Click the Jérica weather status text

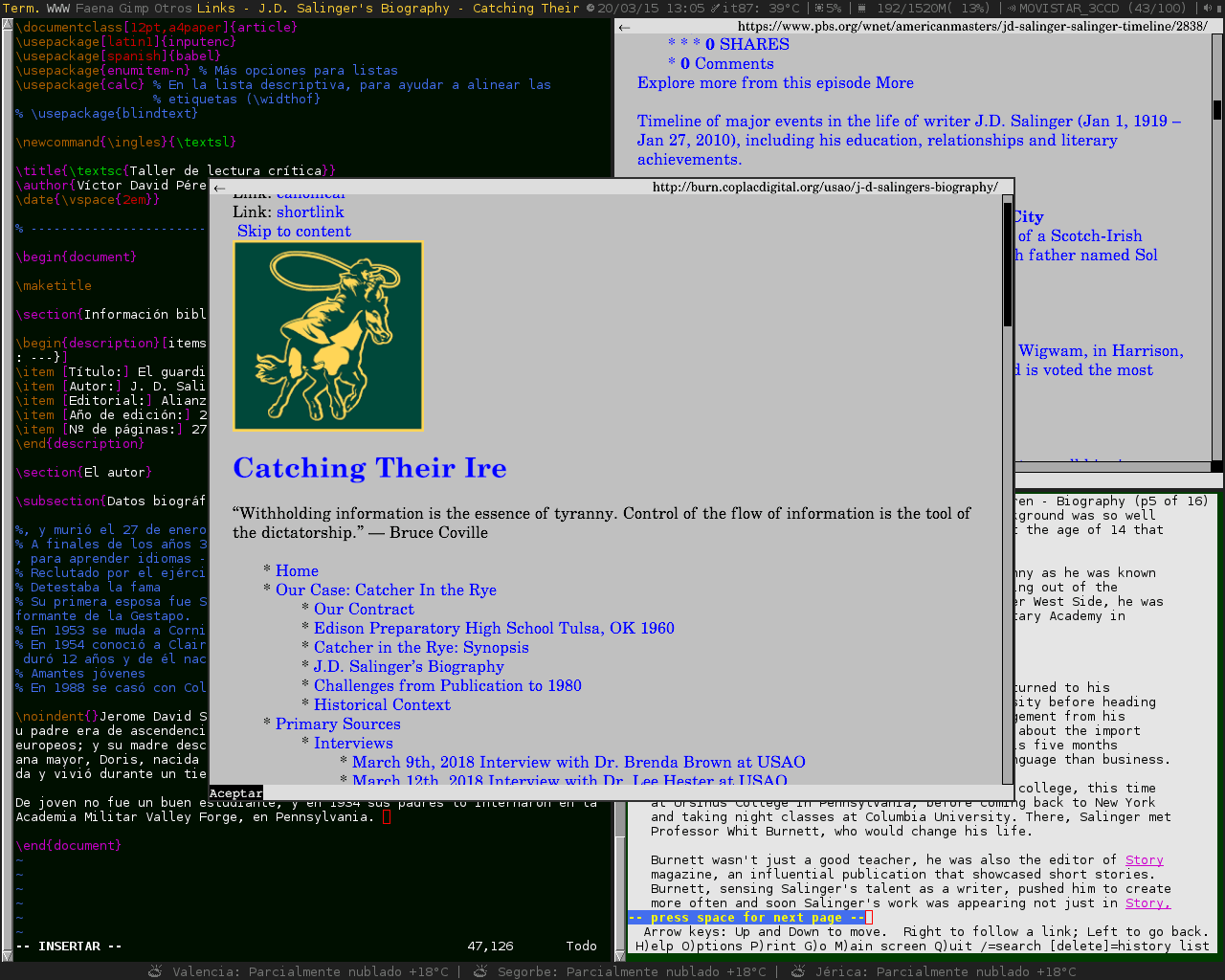tap(946, 971)
